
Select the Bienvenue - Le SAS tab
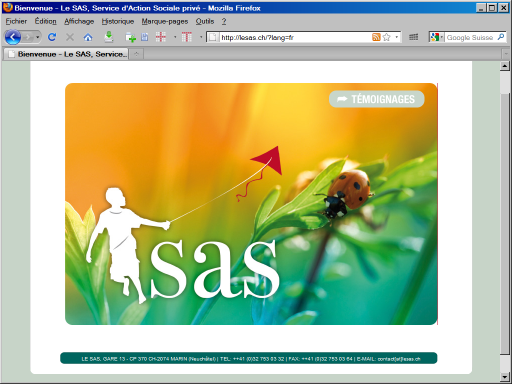tap(66, 54)
